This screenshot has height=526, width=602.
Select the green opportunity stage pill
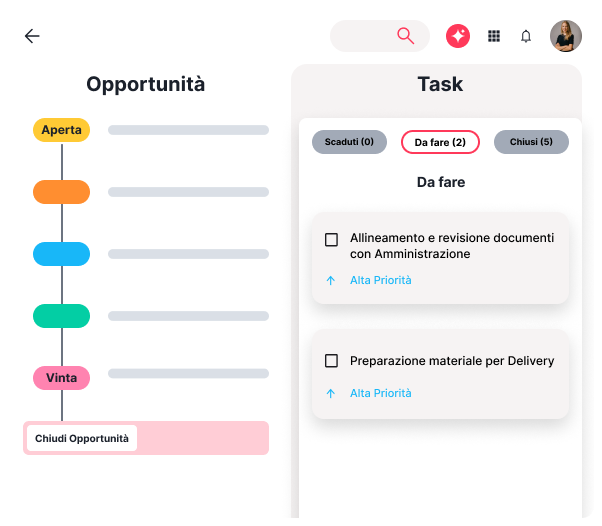[x=61, y=316]
